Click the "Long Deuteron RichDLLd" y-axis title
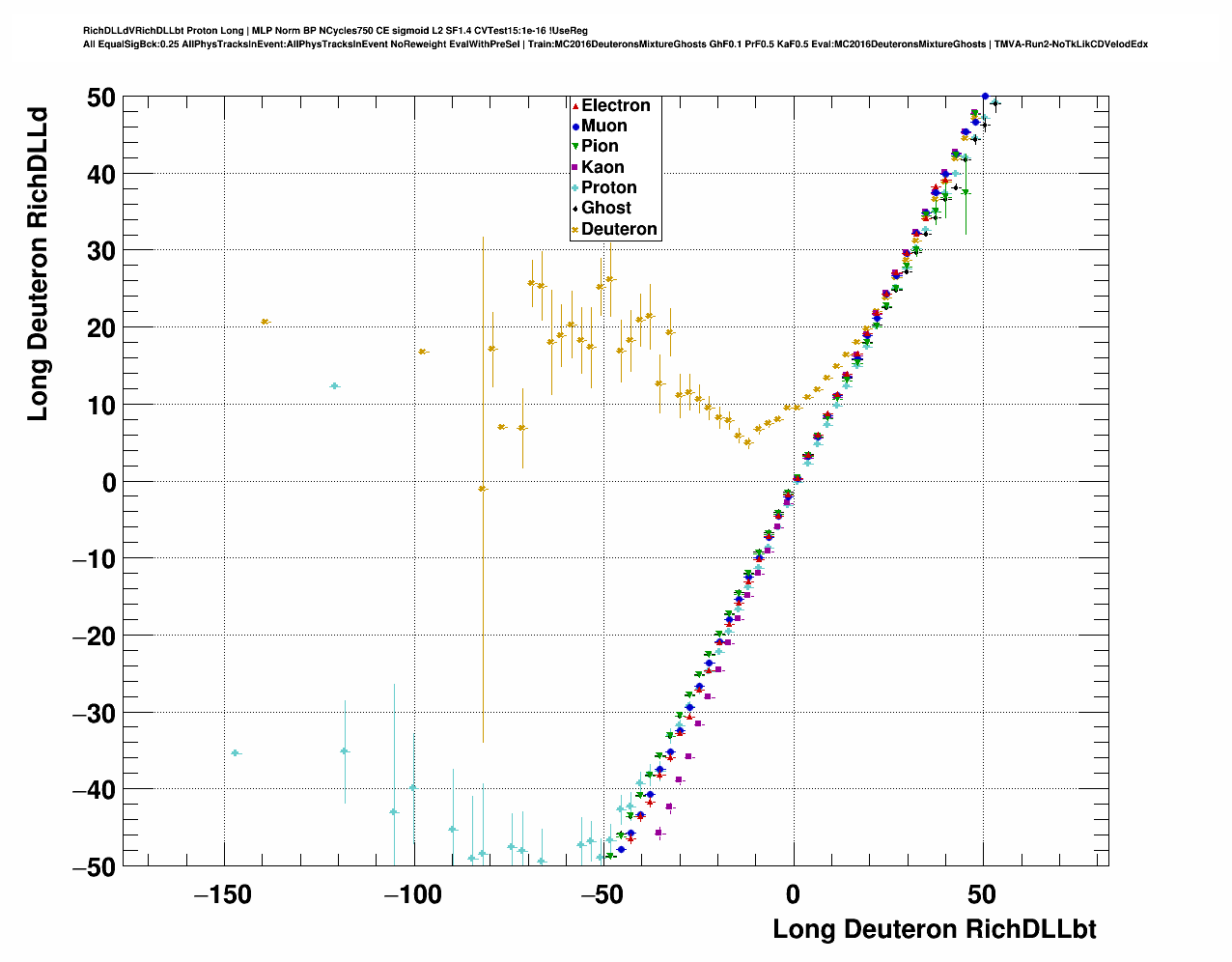The image size is (1232, 962). (x=38, y=264)
